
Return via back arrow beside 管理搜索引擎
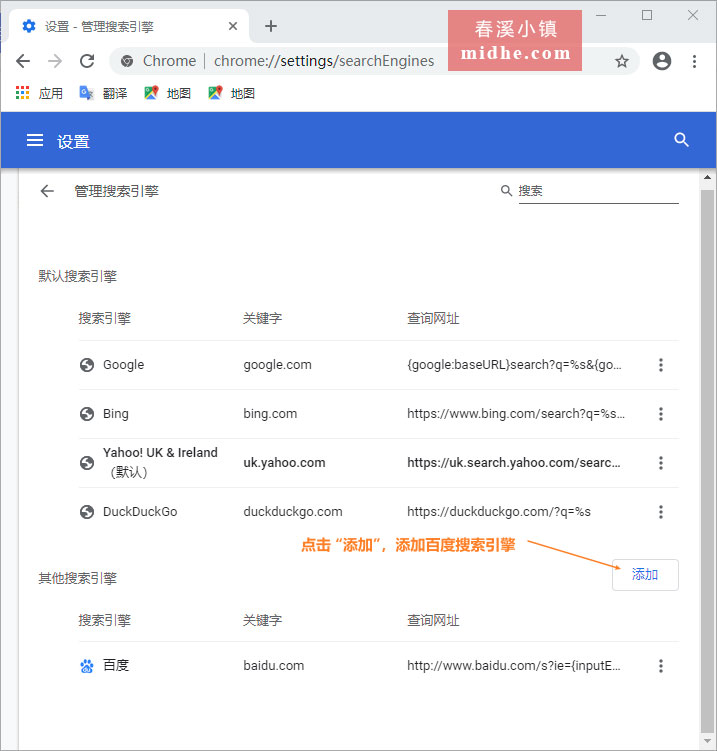click(x=47, y=191)
